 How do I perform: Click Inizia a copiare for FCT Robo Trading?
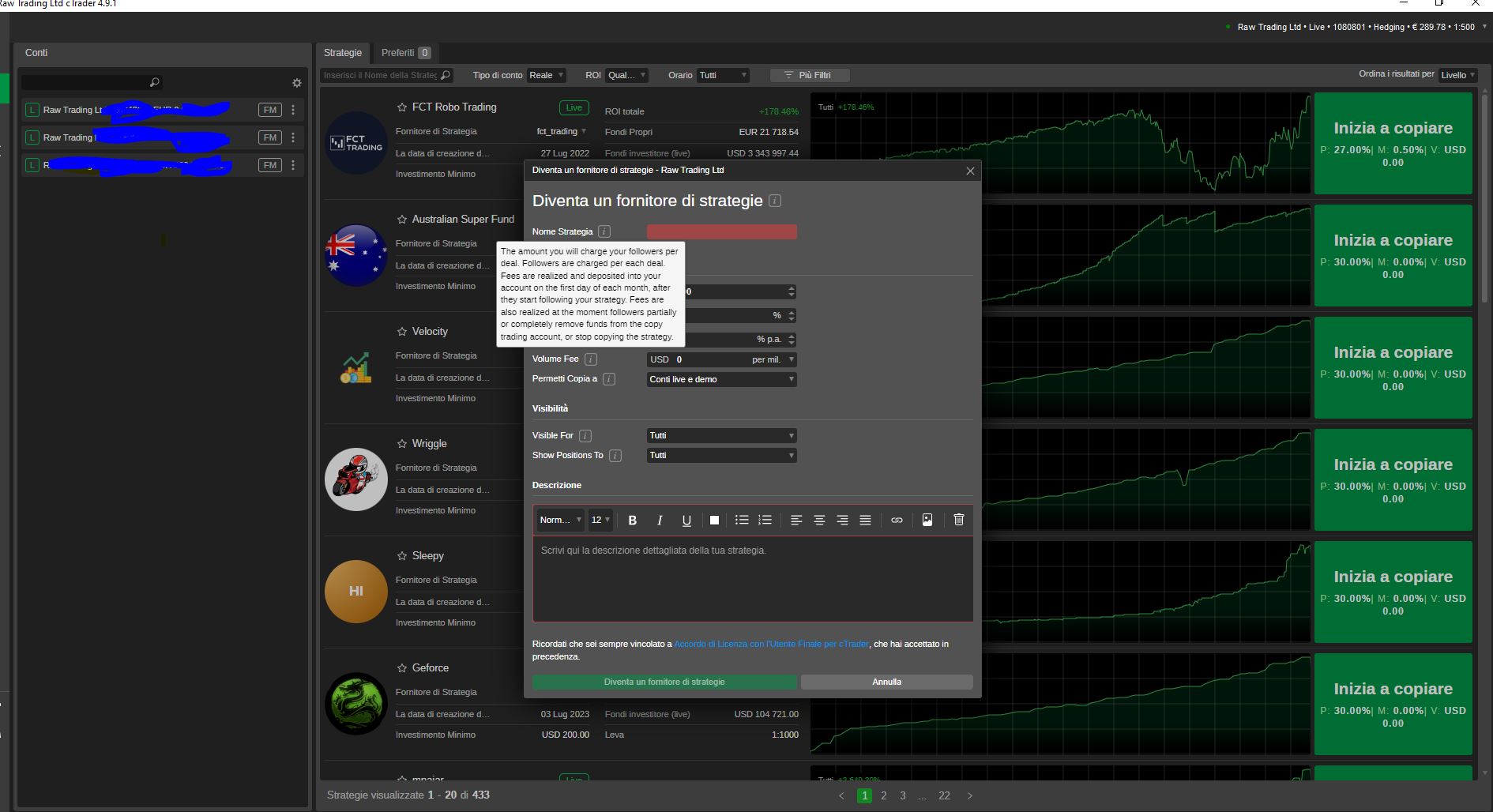(x=1393, y=143)
